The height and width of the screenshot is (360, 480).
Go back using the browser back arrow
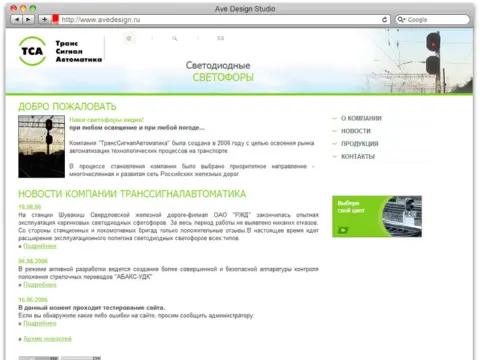click(x=16, y=20)
